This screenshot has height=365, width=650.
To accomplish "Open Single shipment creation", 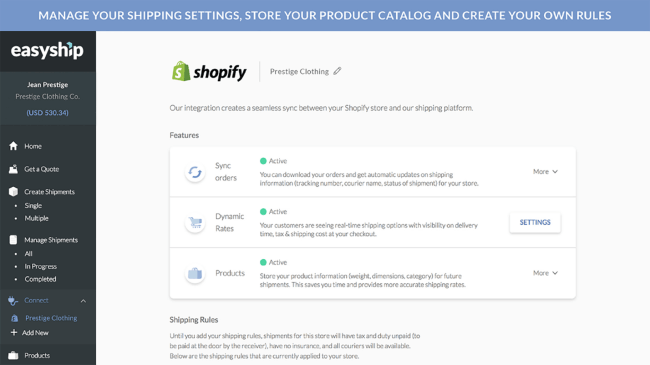I will pyautogui.click(x=33, y=206).
